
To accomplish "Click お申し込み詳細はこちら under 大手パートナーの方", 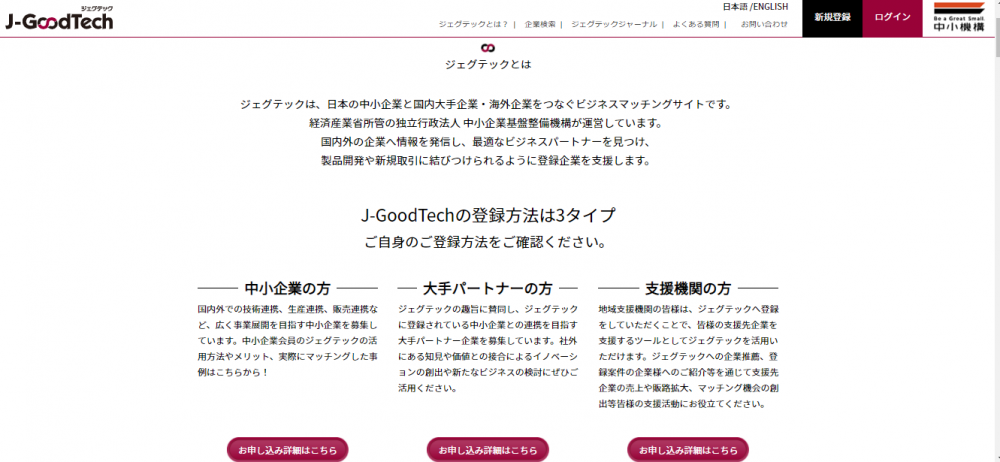I will point(488,450).
